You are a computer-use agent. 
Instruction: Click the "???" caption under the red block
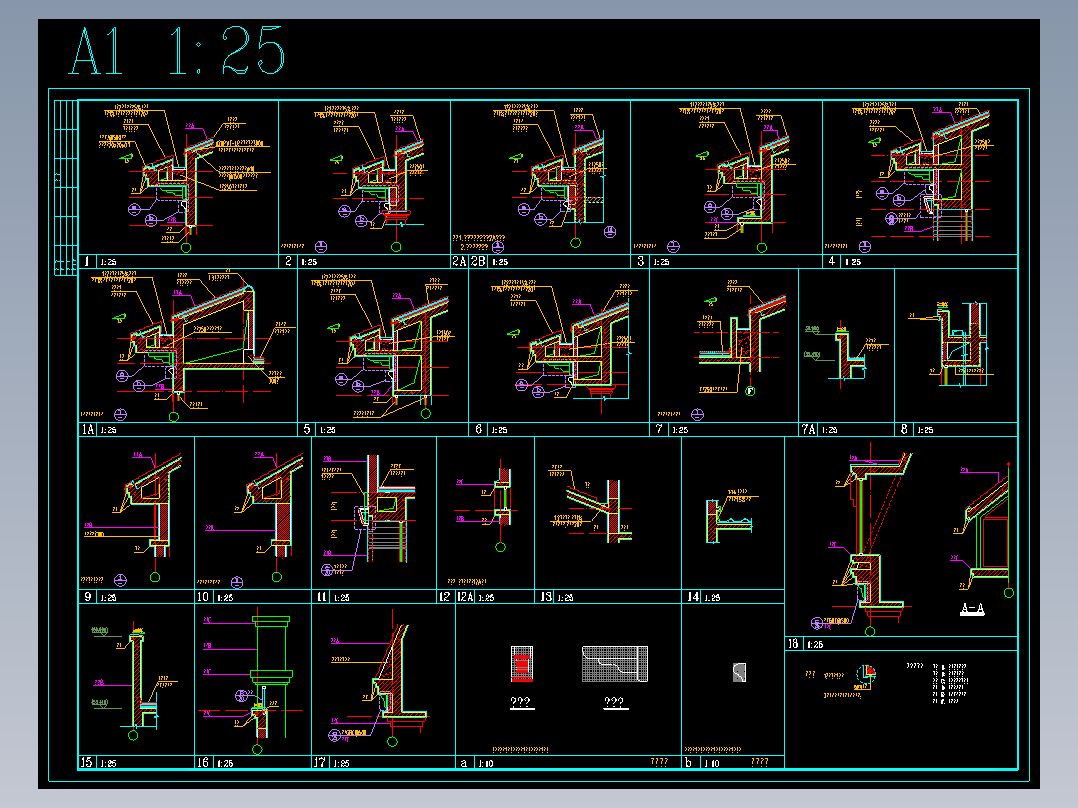(x=520, y=702)
